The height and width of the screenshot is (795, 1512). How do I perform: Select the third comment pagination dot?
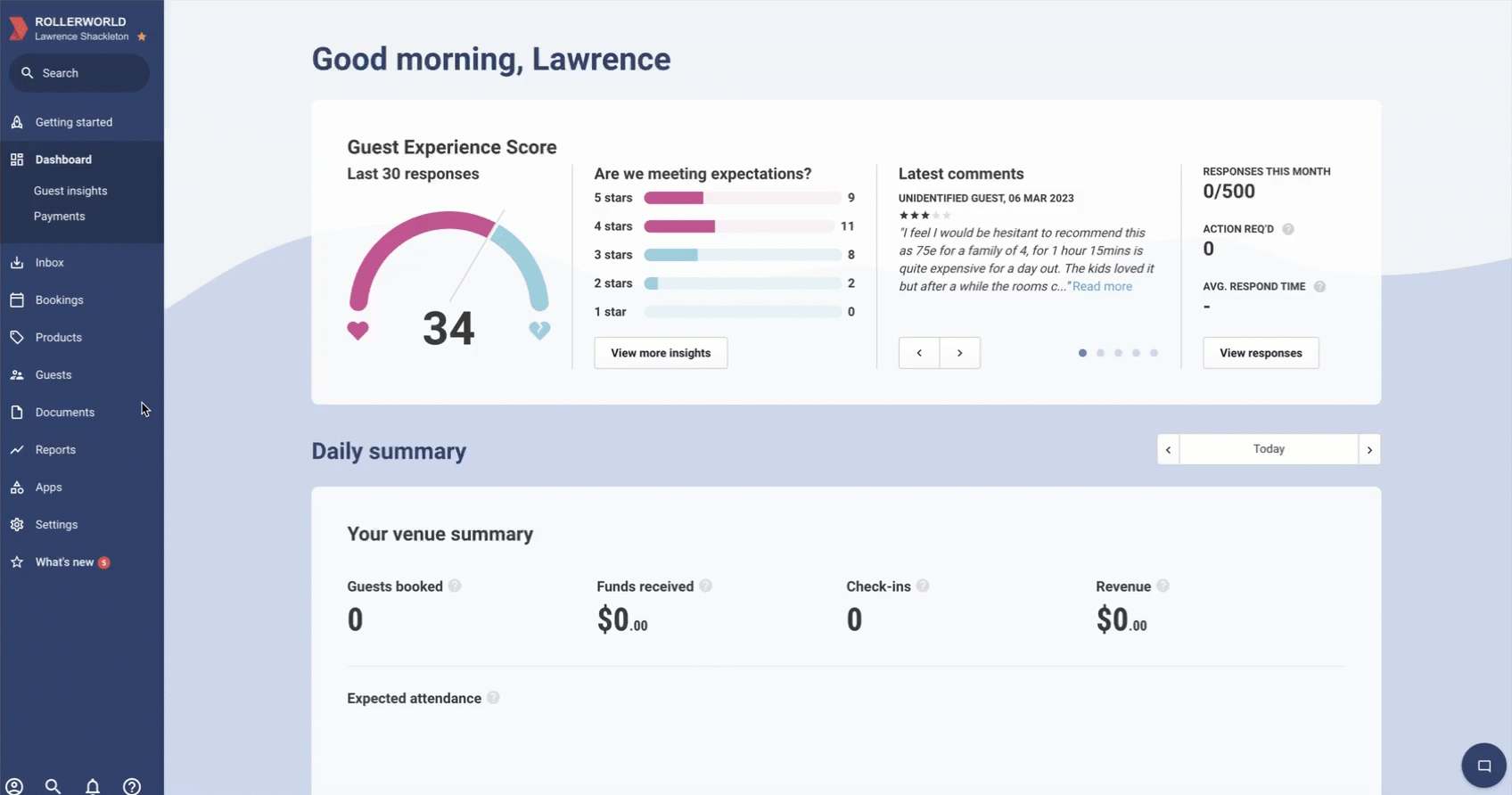tap(1118, 353)
